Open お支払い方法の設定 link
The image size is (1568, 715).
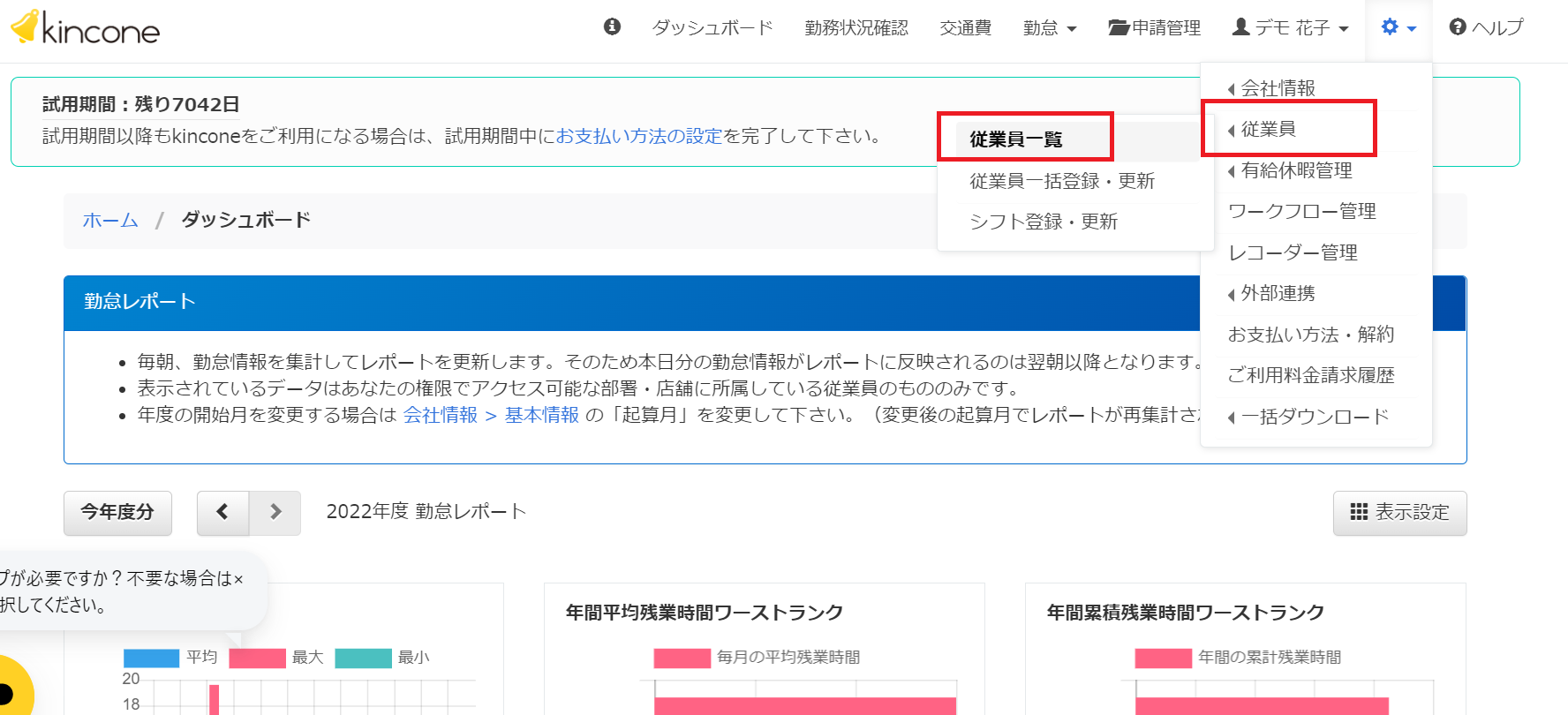639,136
